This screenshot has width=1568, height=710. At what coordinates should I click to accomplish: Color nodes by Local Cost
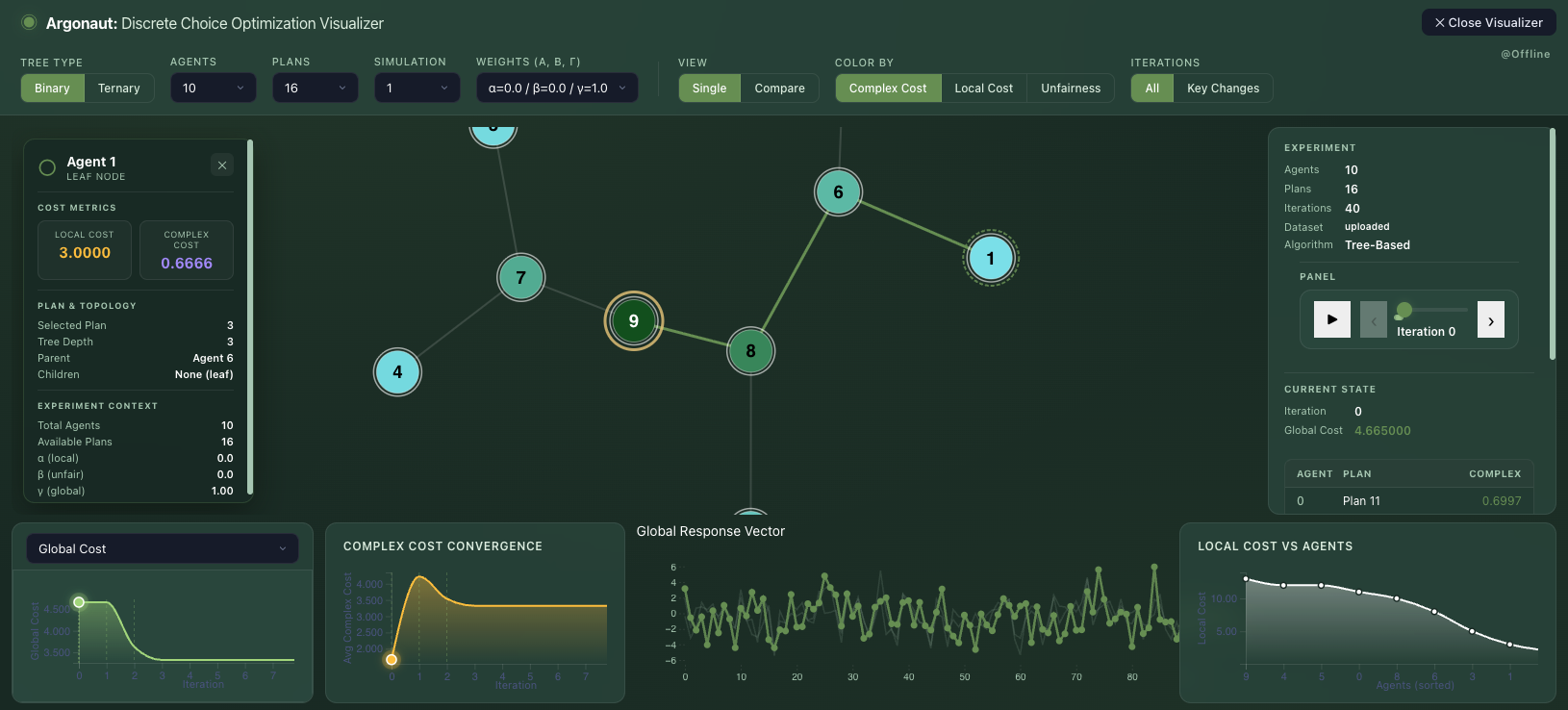[x=984, y=88]
